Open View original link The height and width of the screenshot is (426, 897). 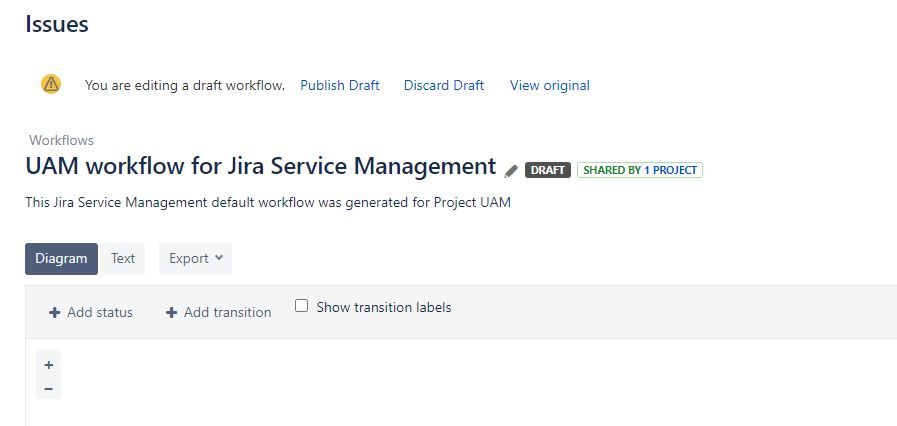point(550,85)
